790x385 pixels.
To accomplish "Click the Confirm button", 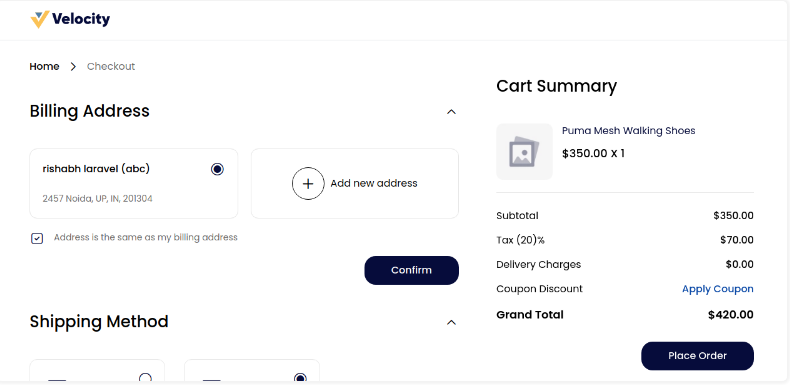I will click(x=412, y=271).
